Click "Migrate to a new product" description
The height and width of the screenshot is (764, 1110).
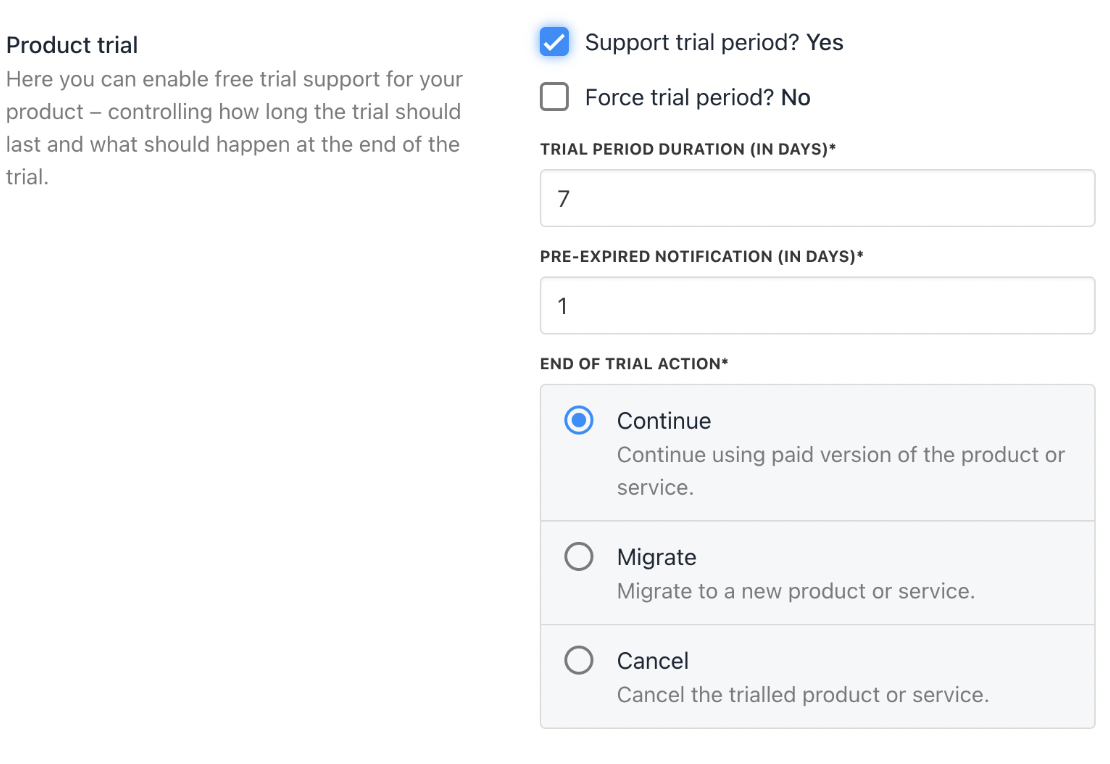click(795, 591)
